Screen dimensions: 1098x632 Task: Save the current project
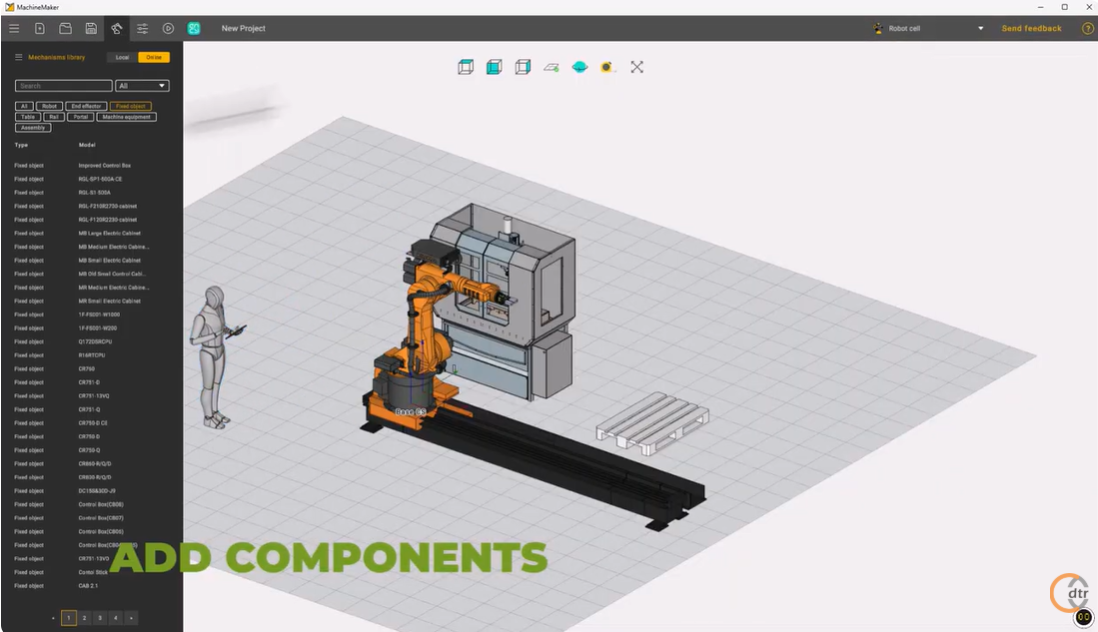(91, 29)
